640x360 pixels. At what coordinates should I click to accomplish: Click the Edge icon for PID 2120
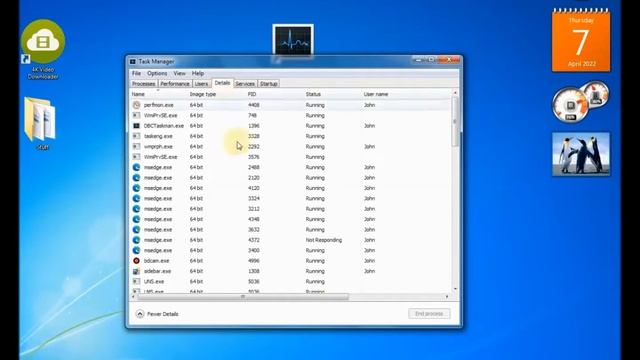point(136,178)
